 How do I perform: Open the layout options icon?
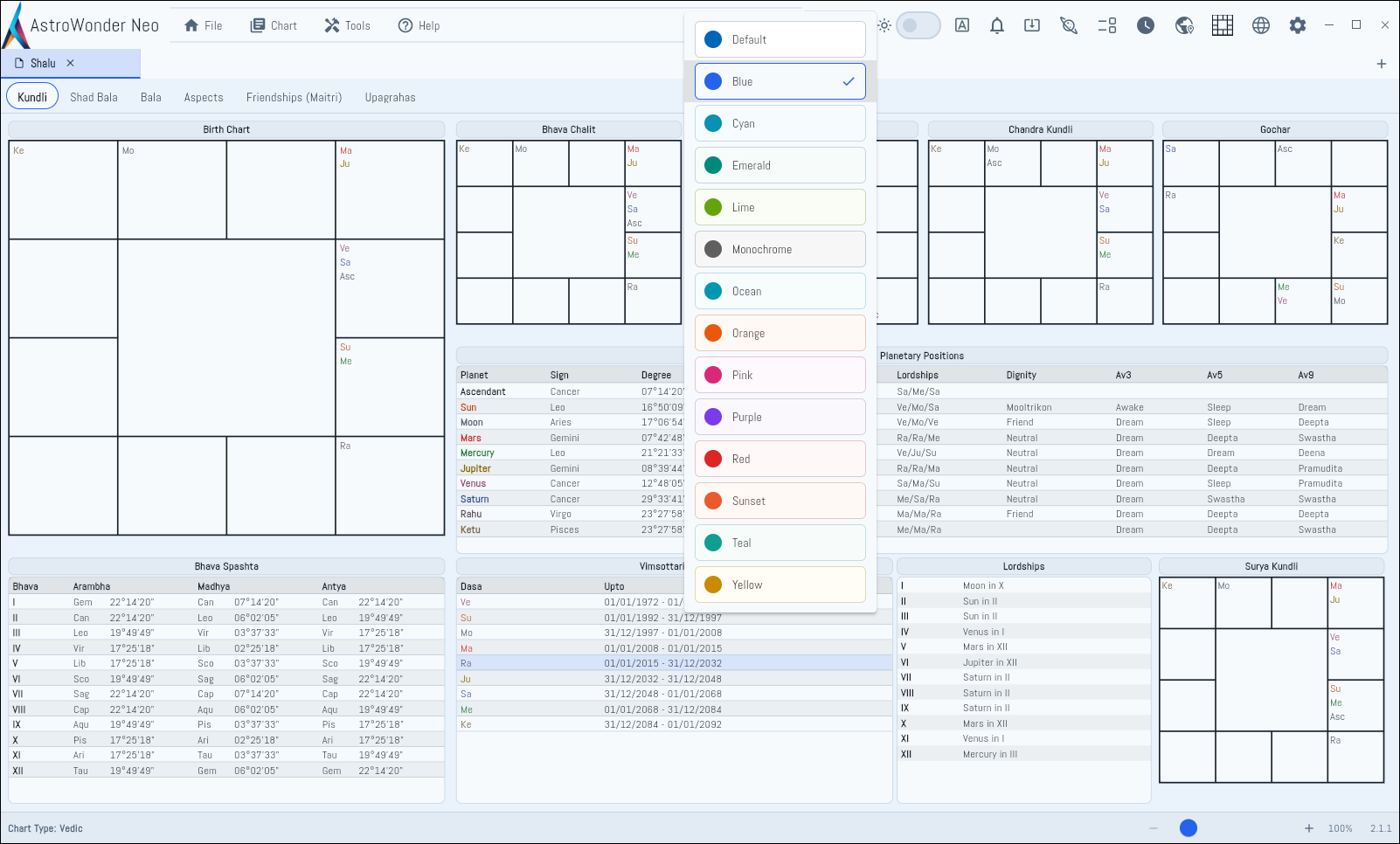pyautogui.click(x=1107, y=25)
